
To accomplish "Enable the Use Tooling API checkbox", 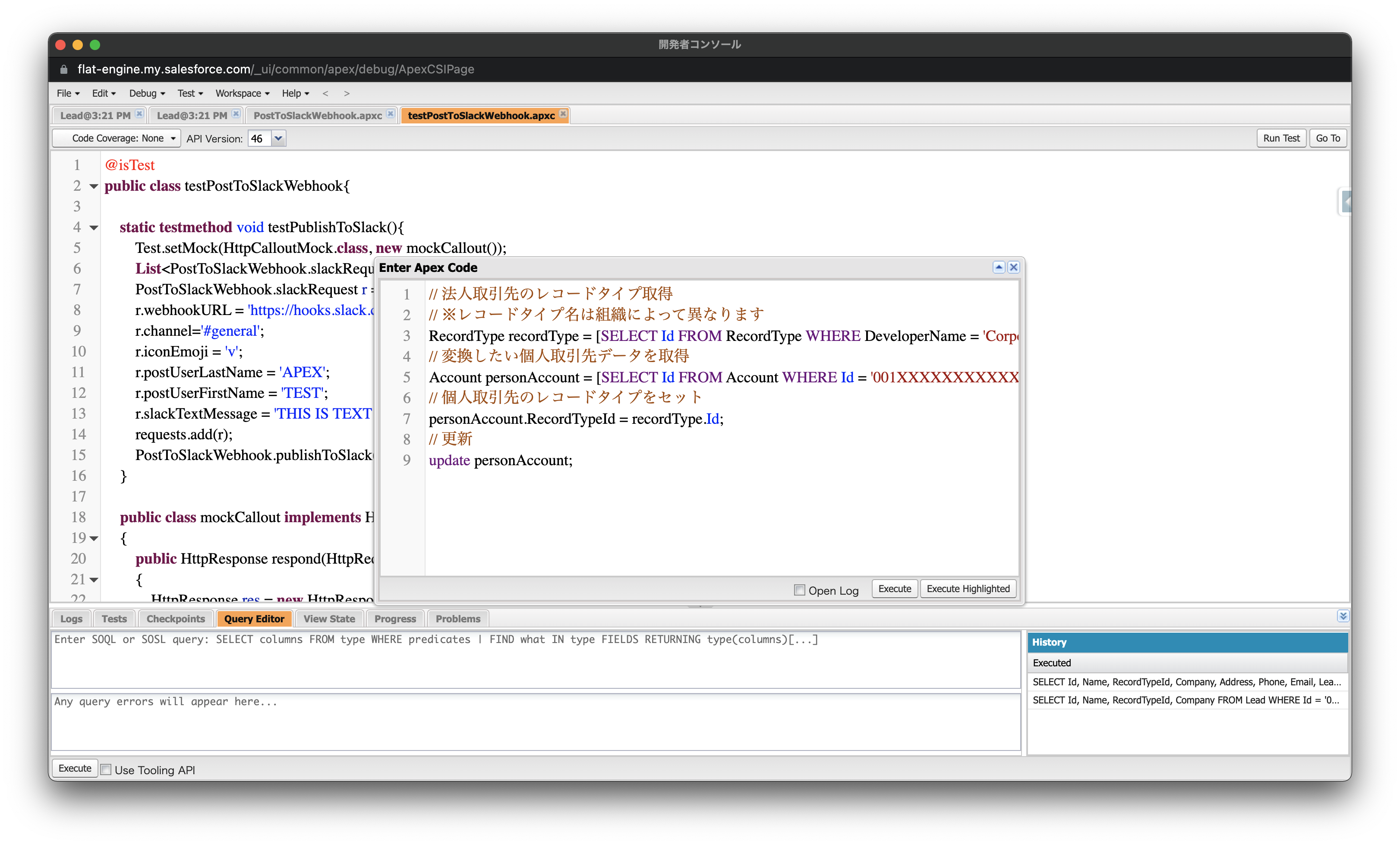I will pyautogui.click(x=106, y=769).
